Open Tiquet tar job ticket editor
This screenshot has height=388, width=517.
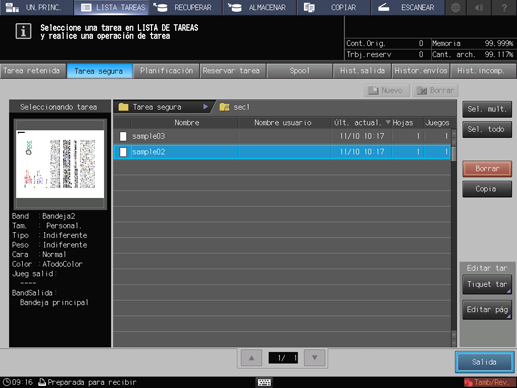coord(487,284)
